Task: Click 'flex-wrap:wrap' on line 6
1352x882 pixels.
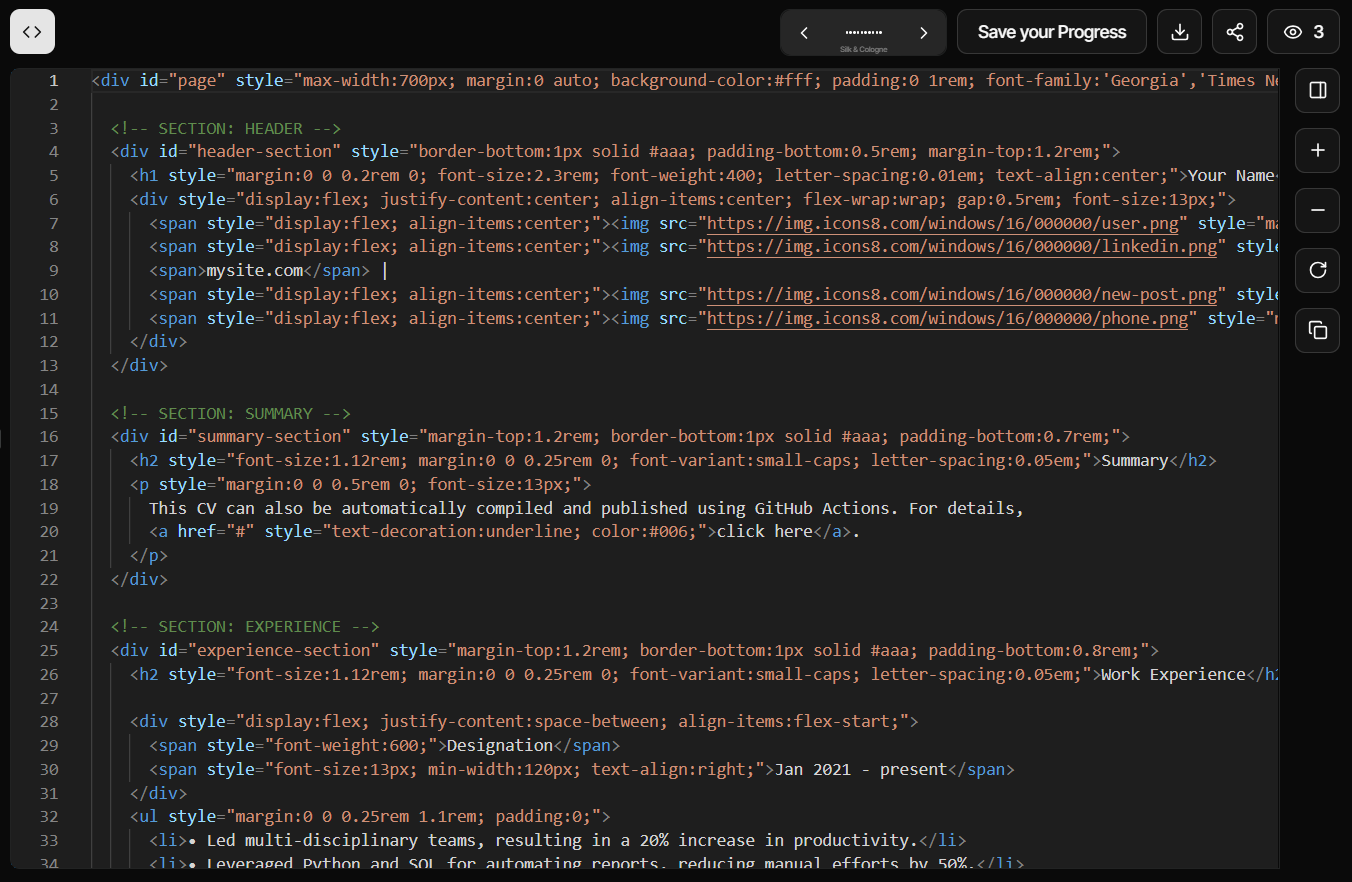Action: (871, 200)
